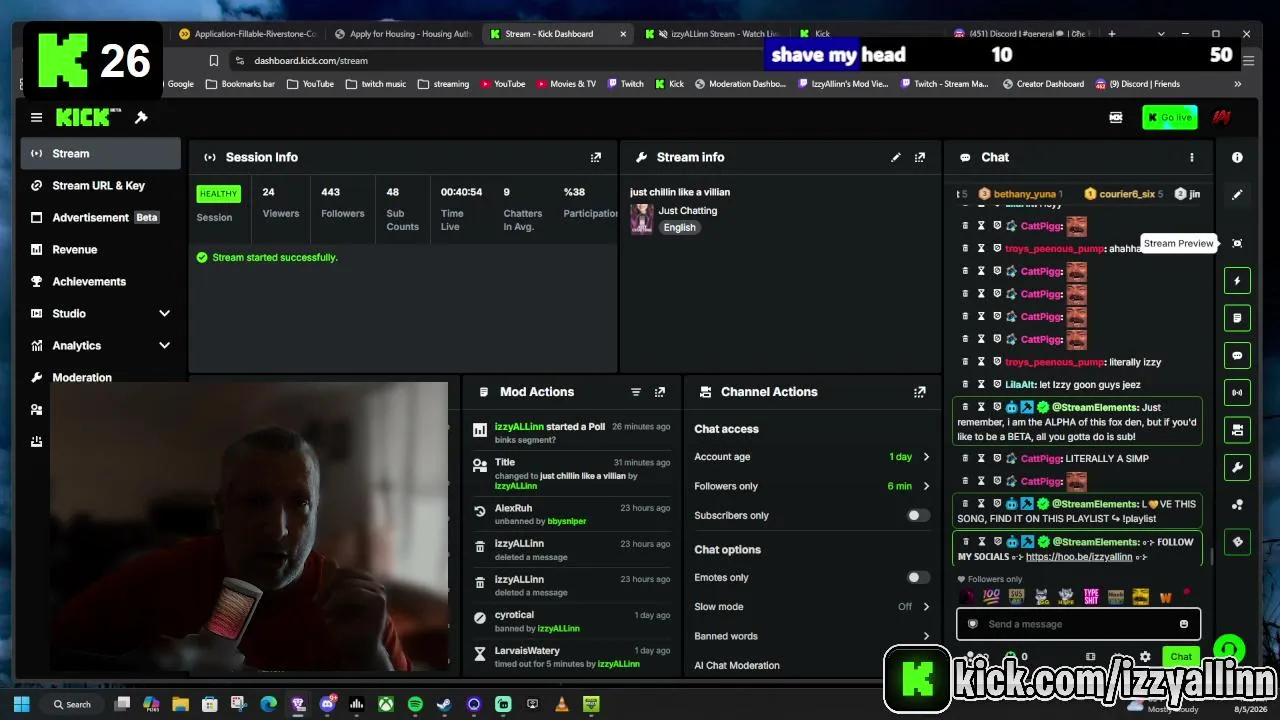
Task: Click the CattPigg username beside LITERALLY A SIMP
Action: pyautogui.click(x=1041, y=459)
